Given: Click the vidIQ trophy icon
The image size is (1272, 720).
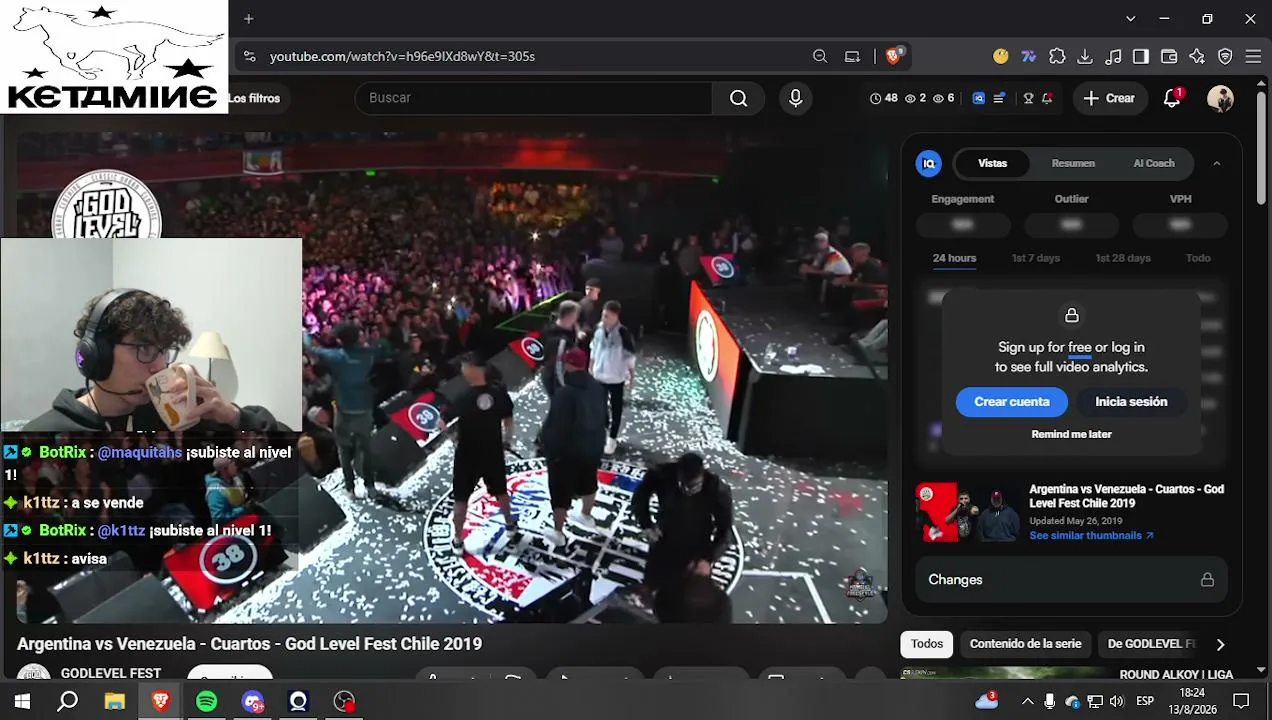Looking at the screenshot, I should 1028,98.
